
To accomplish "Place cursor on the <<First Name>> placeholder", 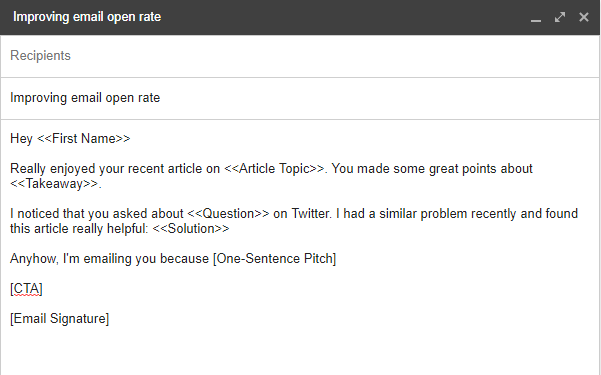I will coord(84,138).
